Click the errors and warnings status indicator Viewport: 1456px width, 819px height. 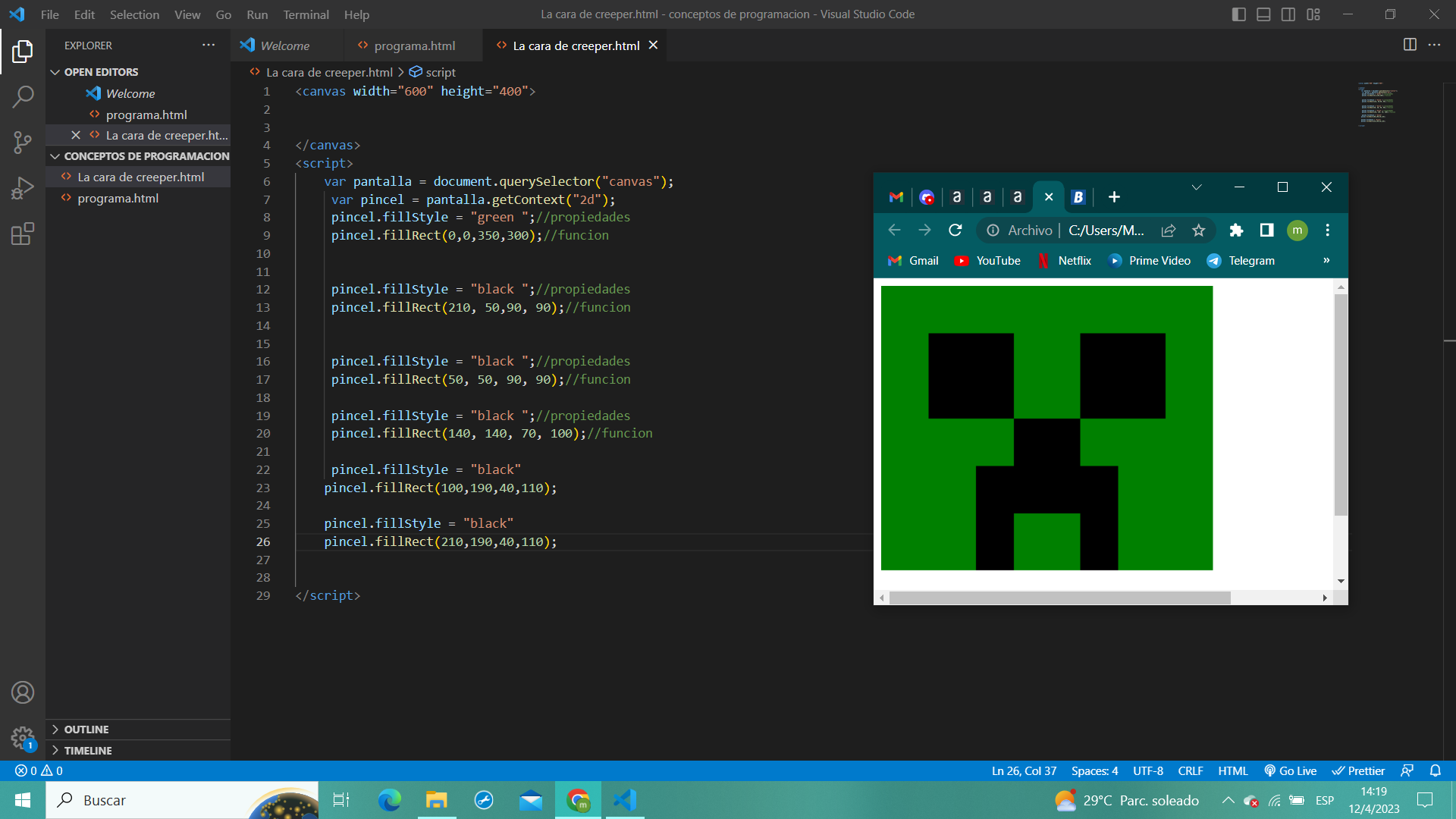point(39,770)
